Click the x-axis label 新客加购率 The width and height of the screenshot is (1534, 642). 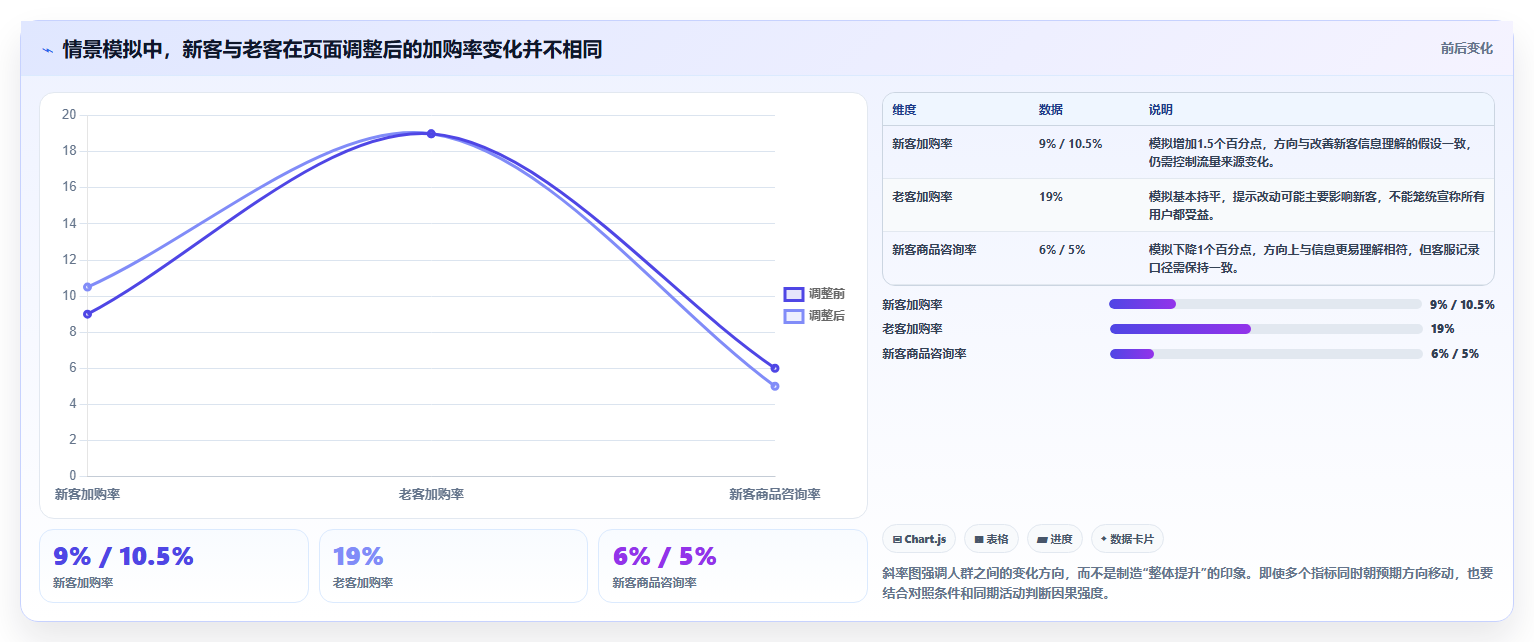click(87, 494)
